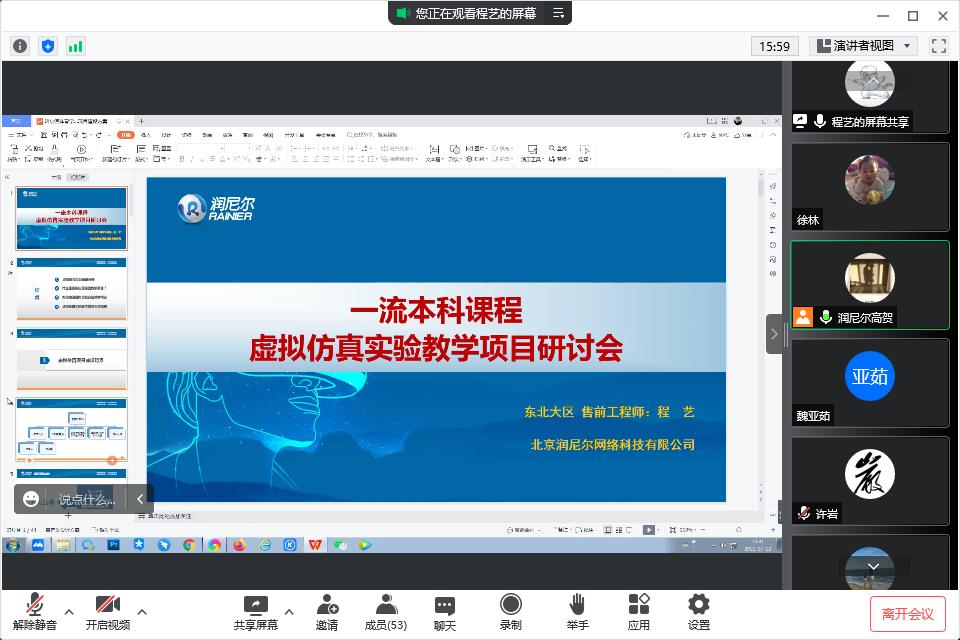Open the emoji picker in chat overlay
This screenshot has width=960, height=640.
(31, 499)
